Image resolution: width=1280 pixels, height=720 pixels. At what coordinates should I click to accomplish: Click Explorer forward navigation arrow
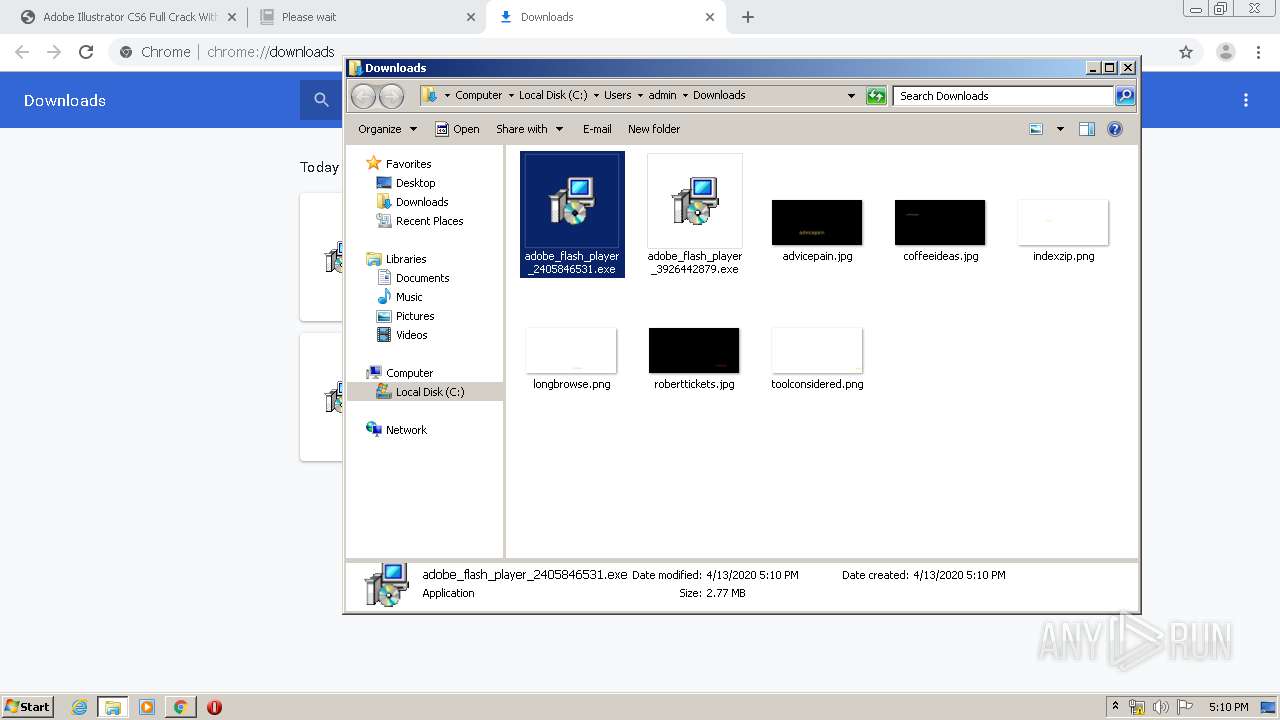tap(392, 96)
